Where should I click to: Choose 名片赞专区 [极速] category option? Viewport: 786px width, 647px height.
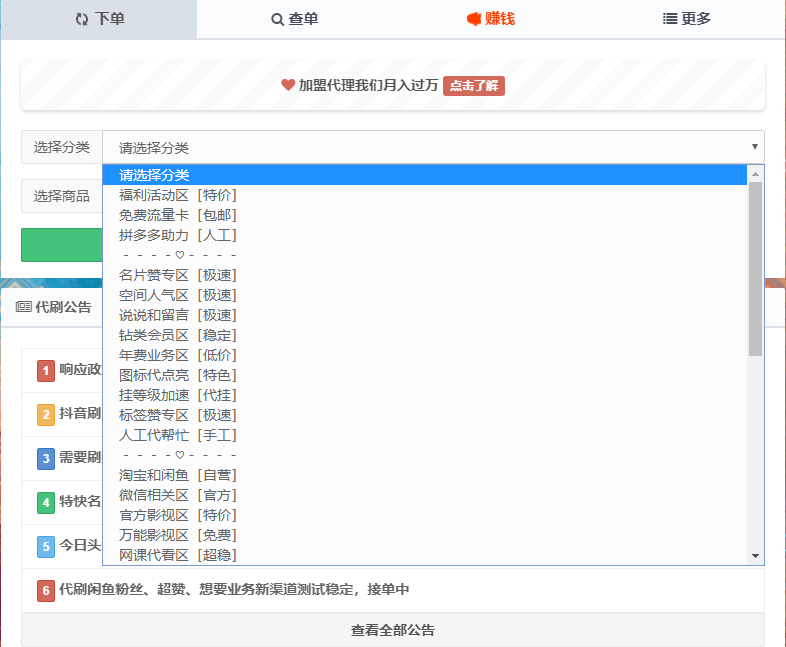(x=178, y=275)
